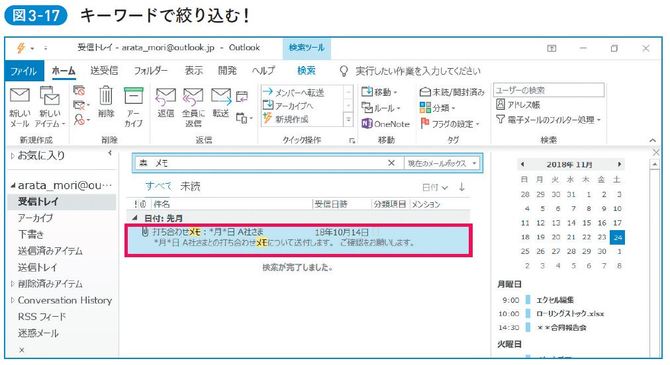This screenshot has height=365, width=670.
Task: Switch to the ヘルプ tab
Action: click(x=264, y=71)
